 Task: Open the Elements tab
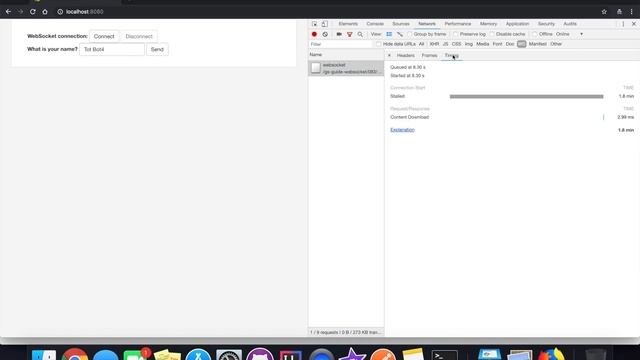[348, 24]
